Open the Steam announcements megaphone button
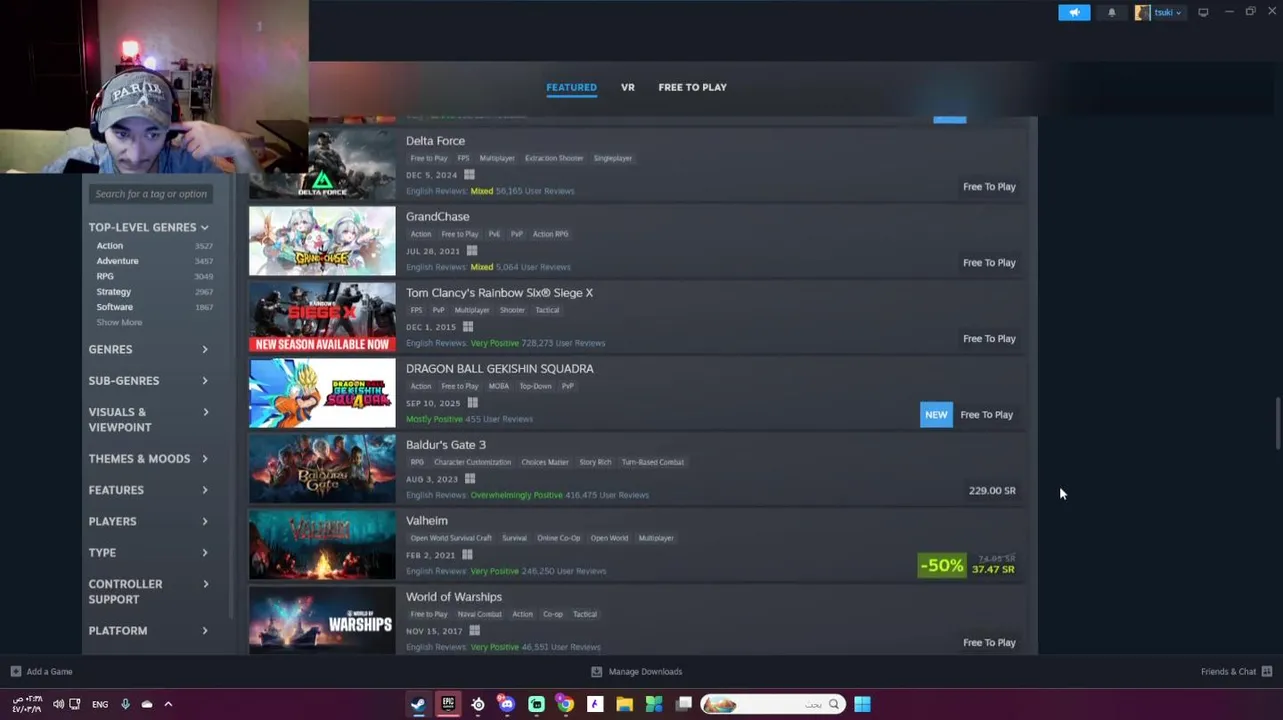 point(1074,13)
